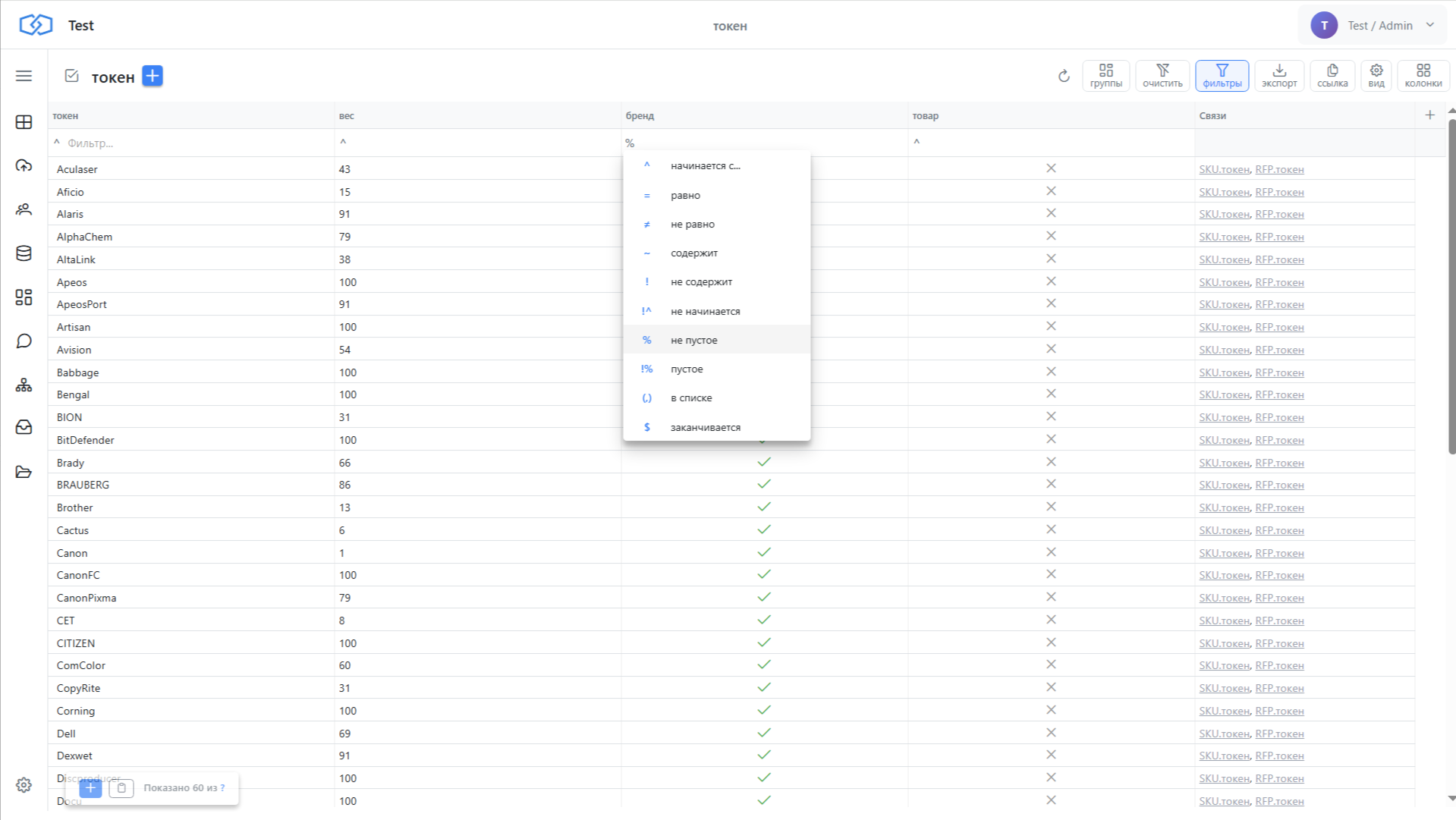Click the question mark in Показано counter

pos(222,788)
